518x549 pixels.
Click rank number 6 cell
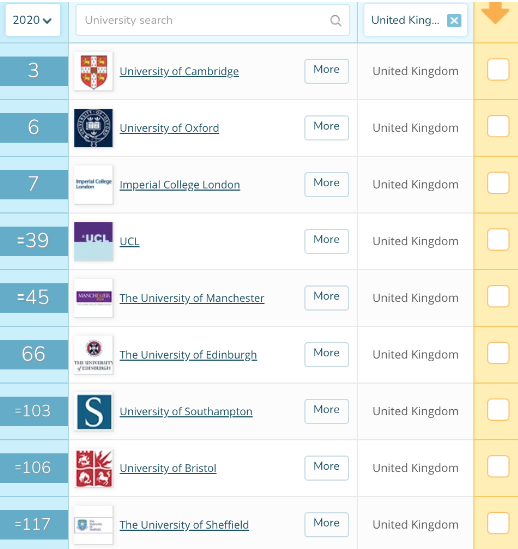(x=34, y=127)
